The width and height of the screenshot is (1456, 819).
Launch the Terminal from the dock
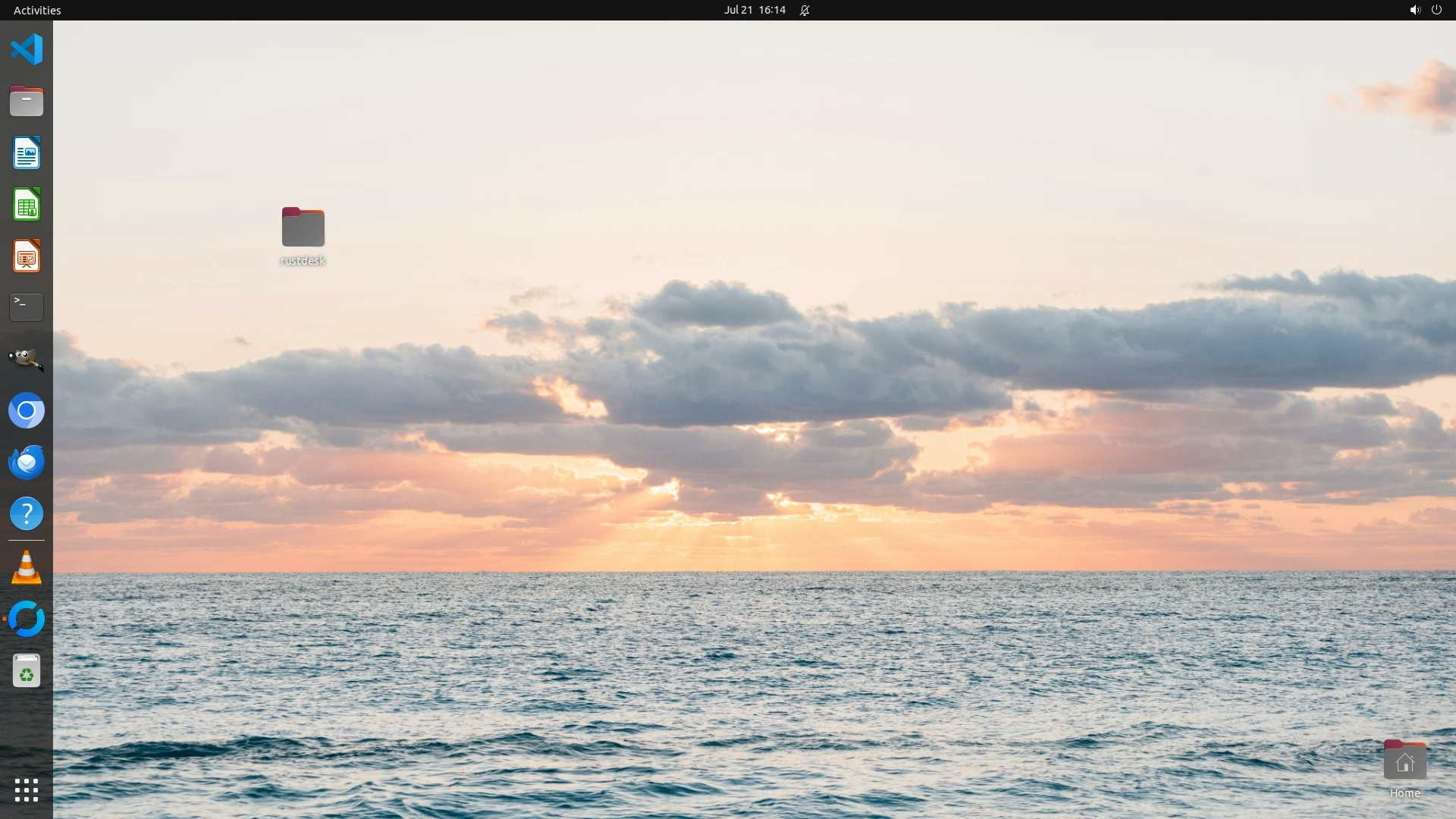point(27,307)
